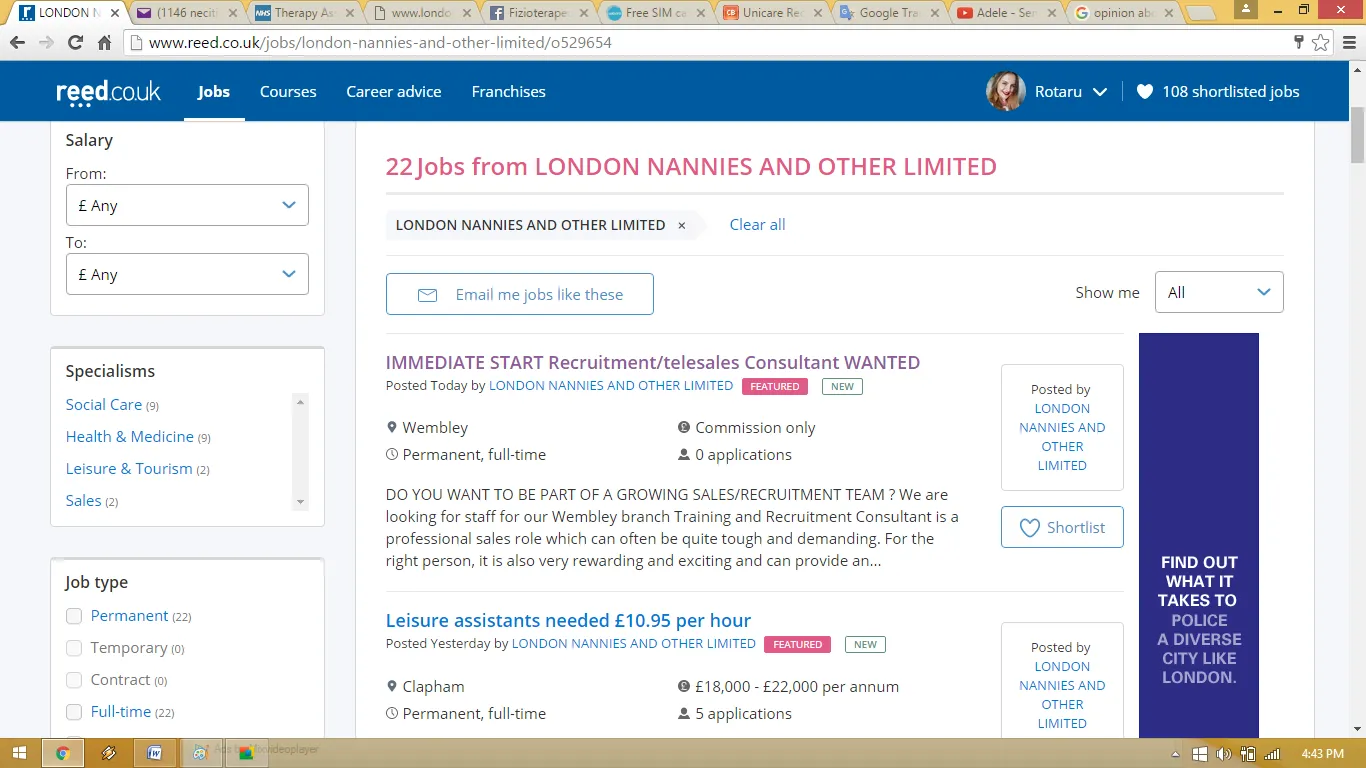Close the Therapy As browser tab
Viewport: 1366px width, 768px height.
[351, 13]
